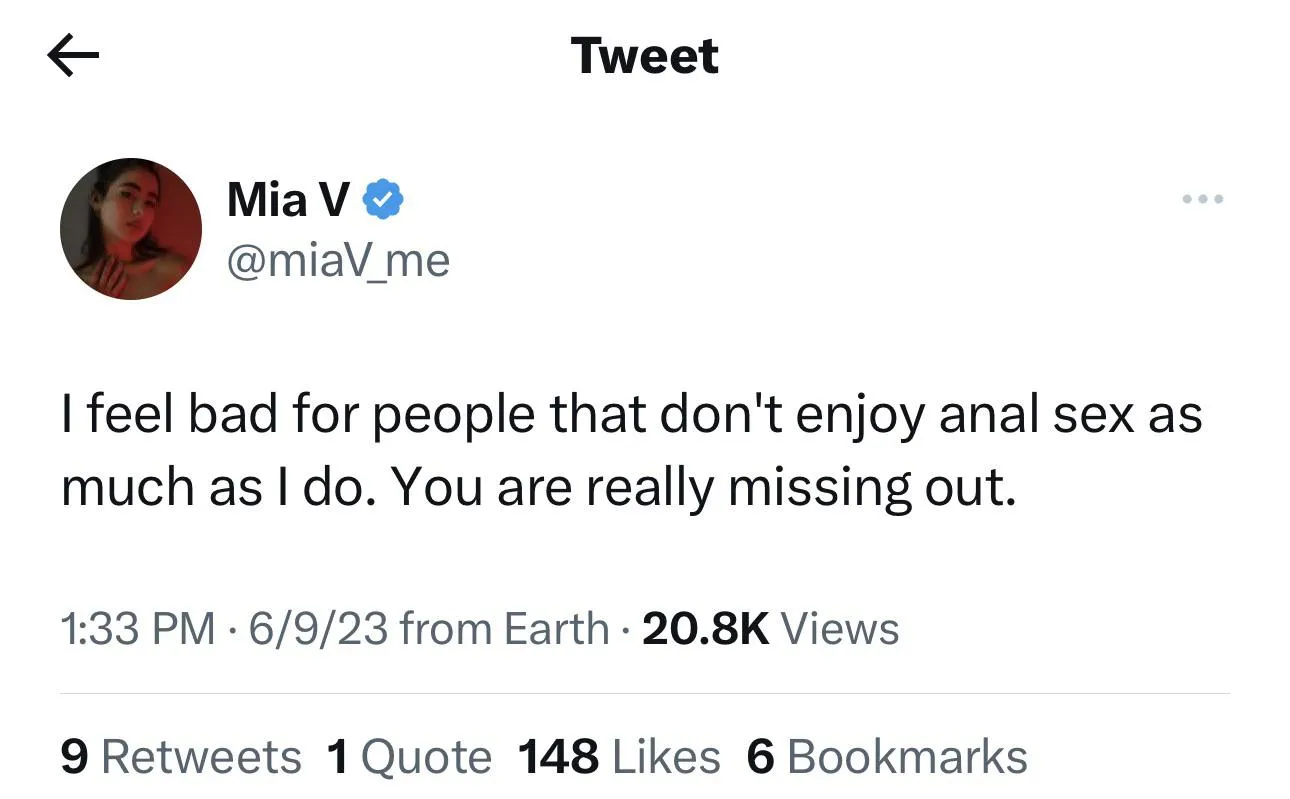Viewport: 1290px width, 799px height.
Task: Click the blue verified badge
Action: (x=382, y=200)
